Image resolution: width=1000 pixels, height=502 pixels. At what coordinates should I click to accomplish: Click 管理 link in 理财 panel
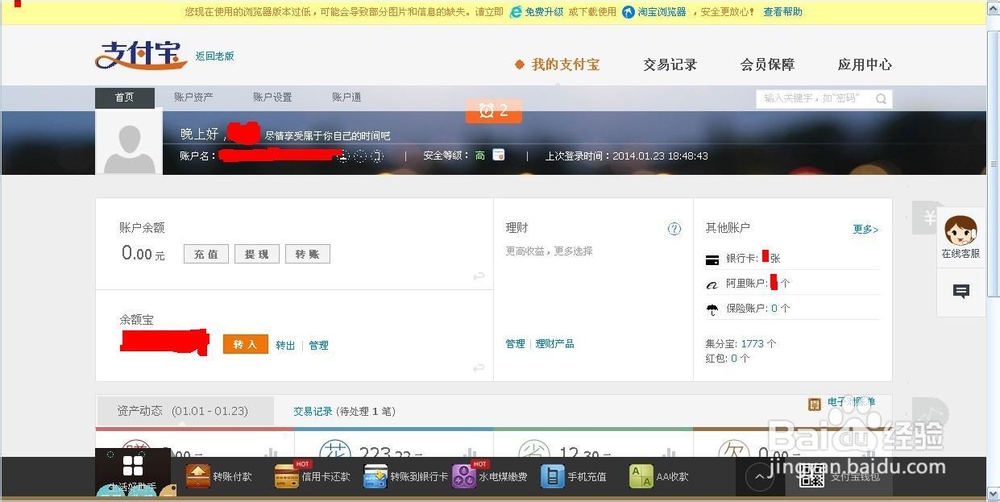pyautogui.click(x=515, y=344)
